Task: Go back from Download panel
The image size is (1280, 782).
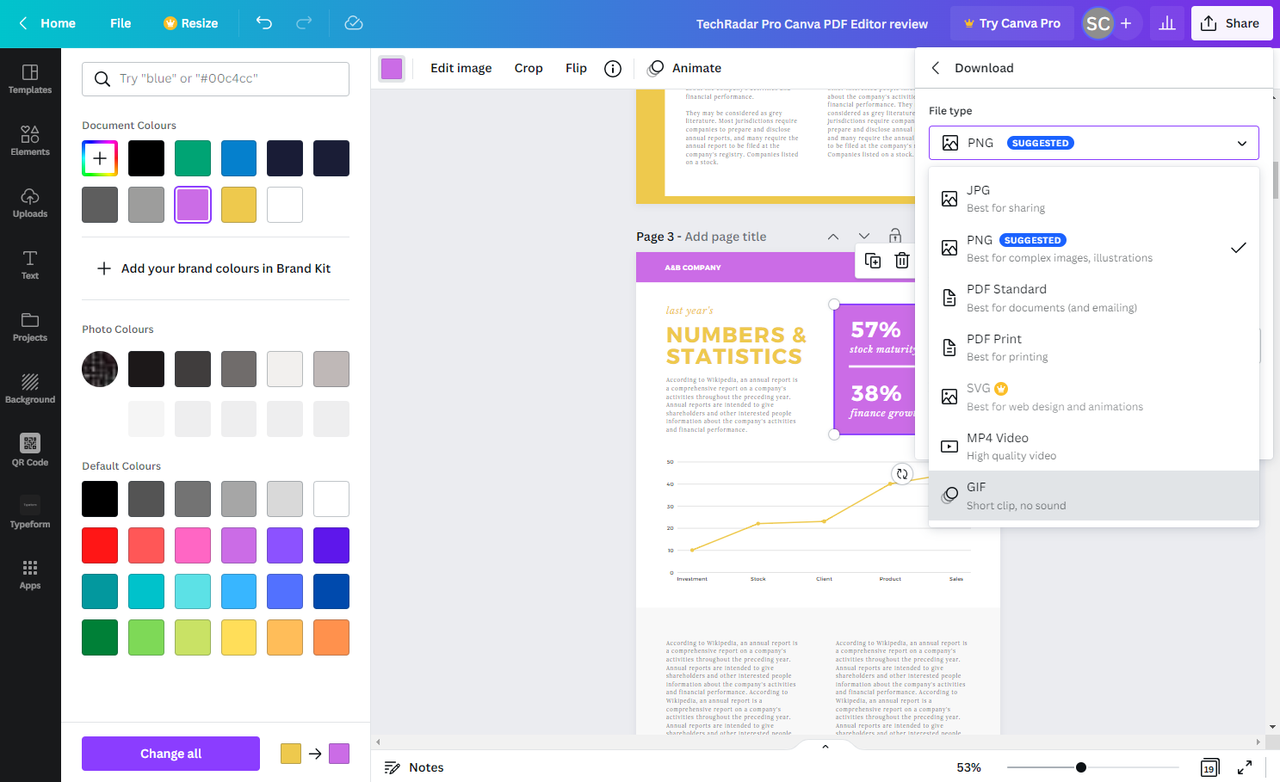Action: 936,68
